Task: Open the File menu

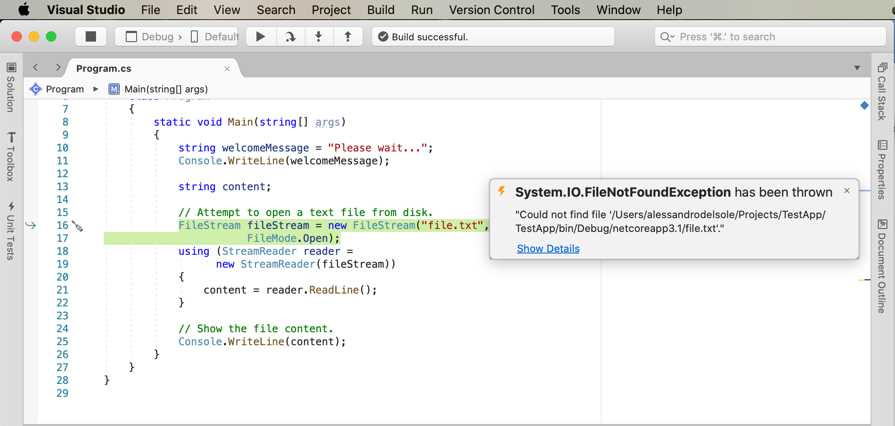Action: 151,10
